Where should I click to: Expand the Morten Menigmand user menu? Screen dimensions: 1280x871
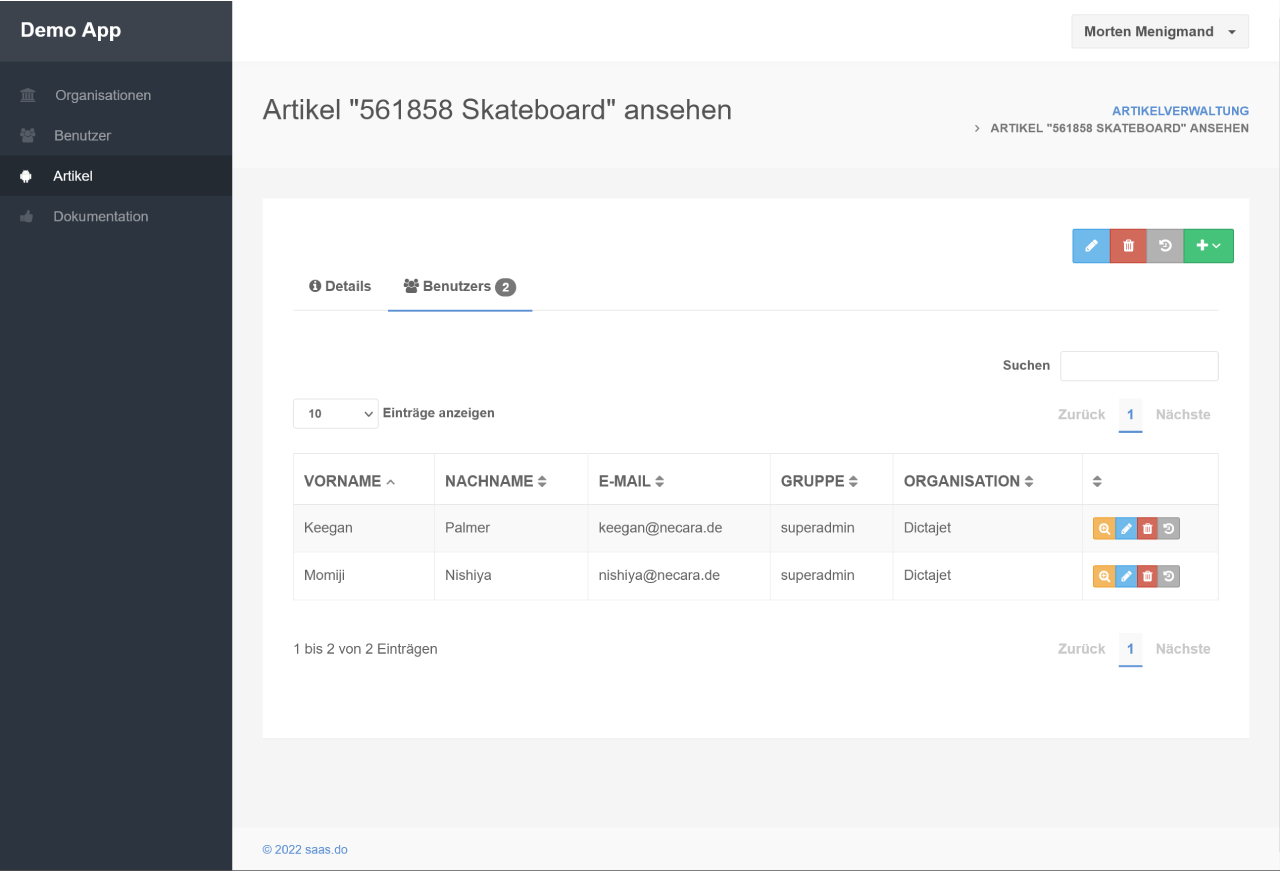1160,32
